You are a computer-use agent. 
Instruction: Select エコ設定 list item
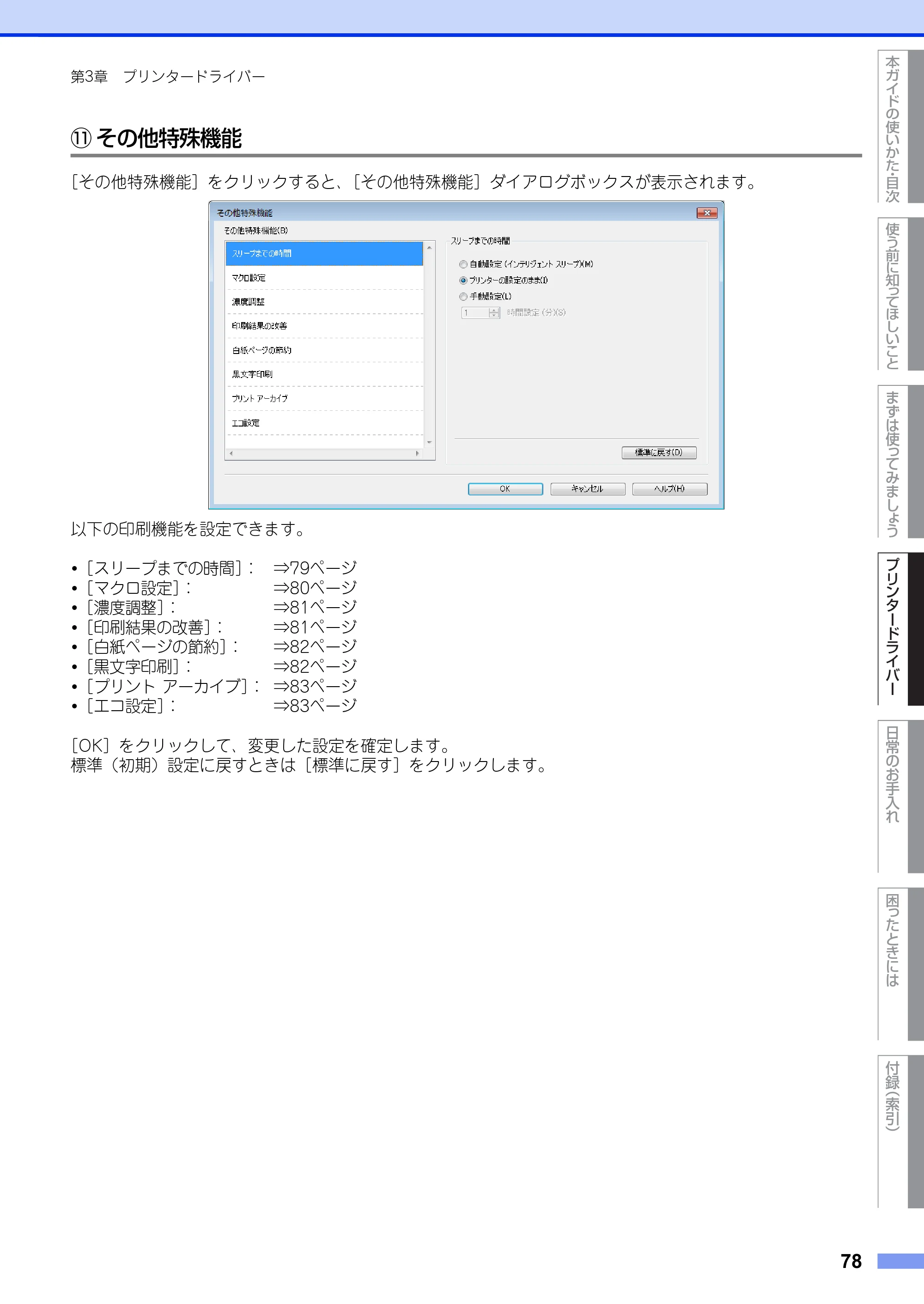pyautogui.click(x=324, y=423)
